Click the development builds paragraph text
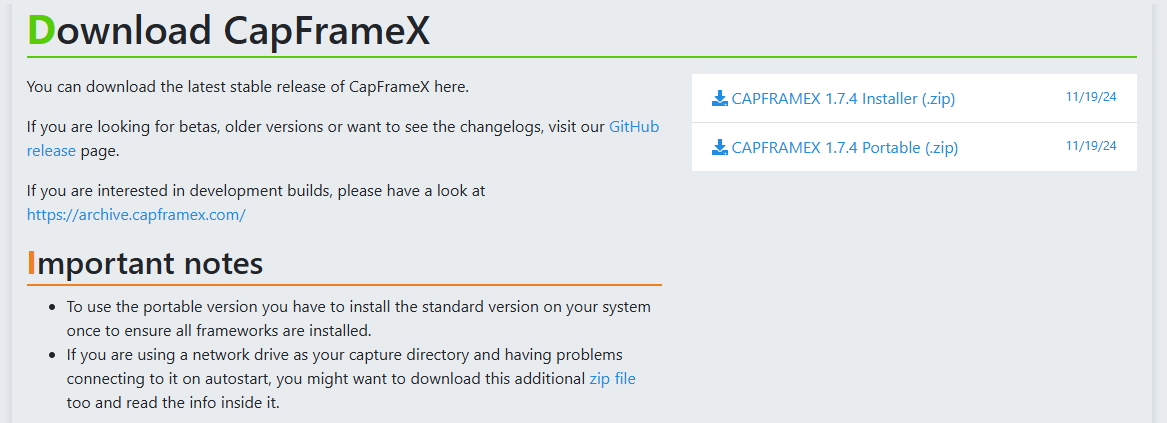 click(256, 190)
